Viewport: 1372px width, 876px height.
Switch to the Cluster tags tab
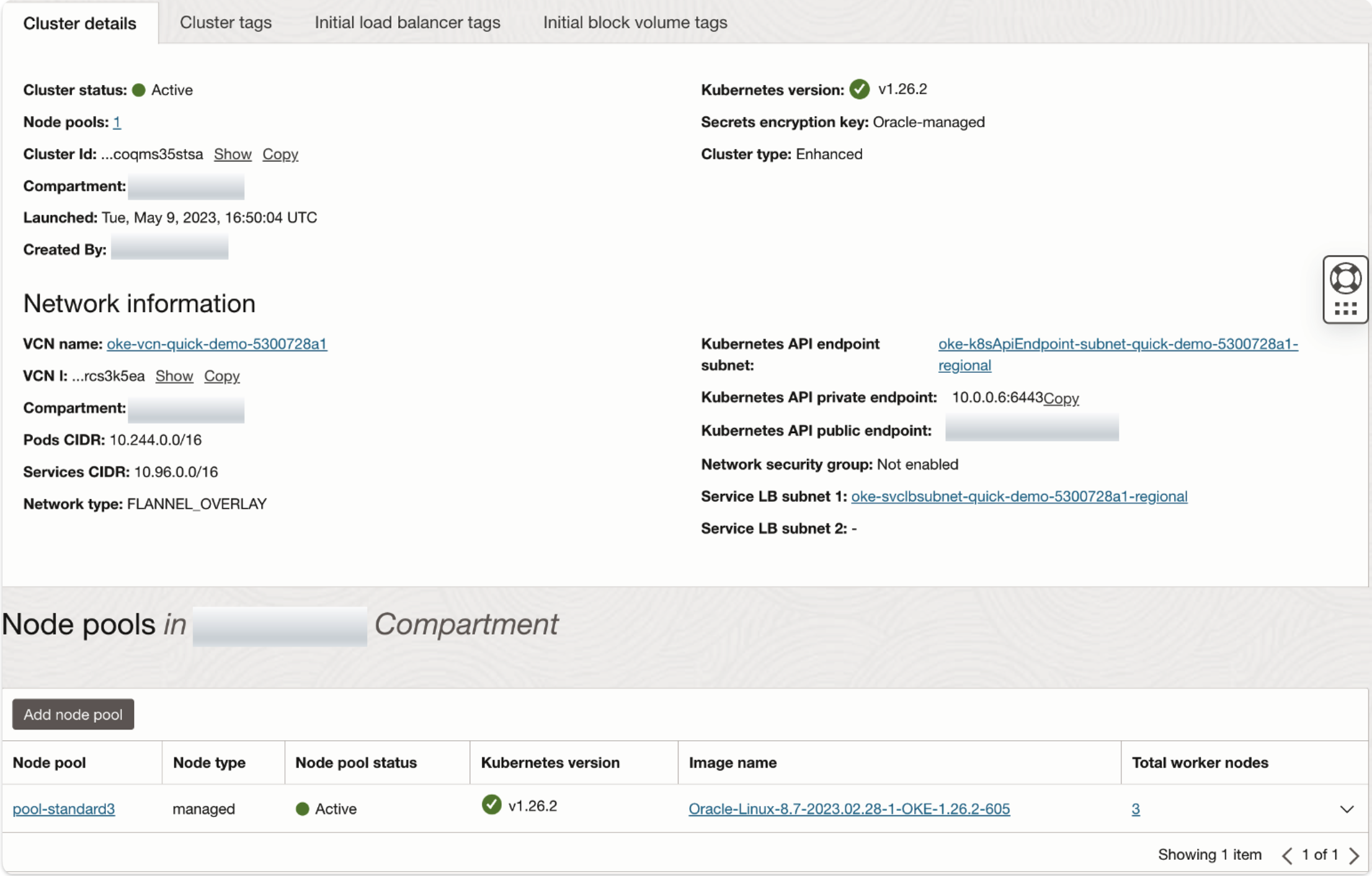point(226,22)
